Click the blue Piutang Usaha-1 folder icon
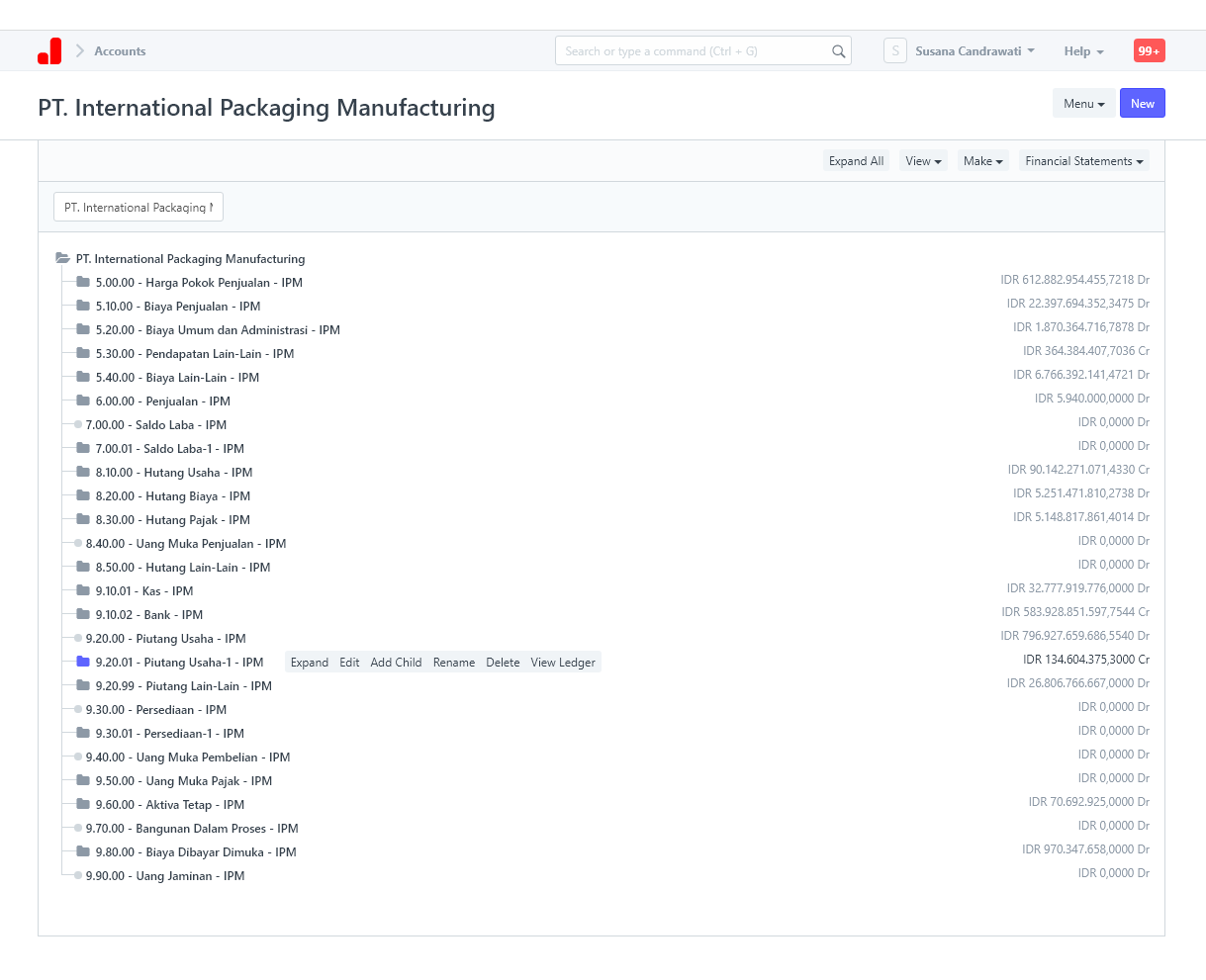This screenshot has width=1206, height=980. point(83,663)
